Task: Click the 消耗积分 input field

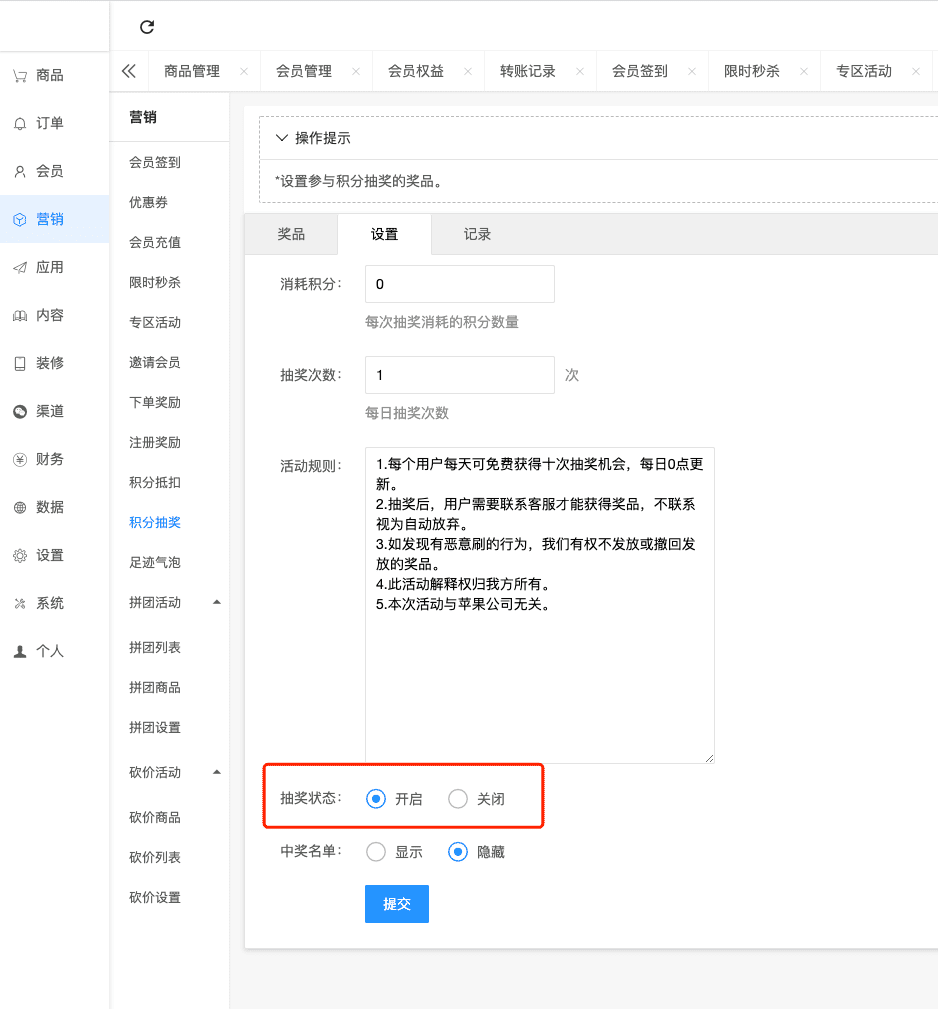Action: [459, 284]
